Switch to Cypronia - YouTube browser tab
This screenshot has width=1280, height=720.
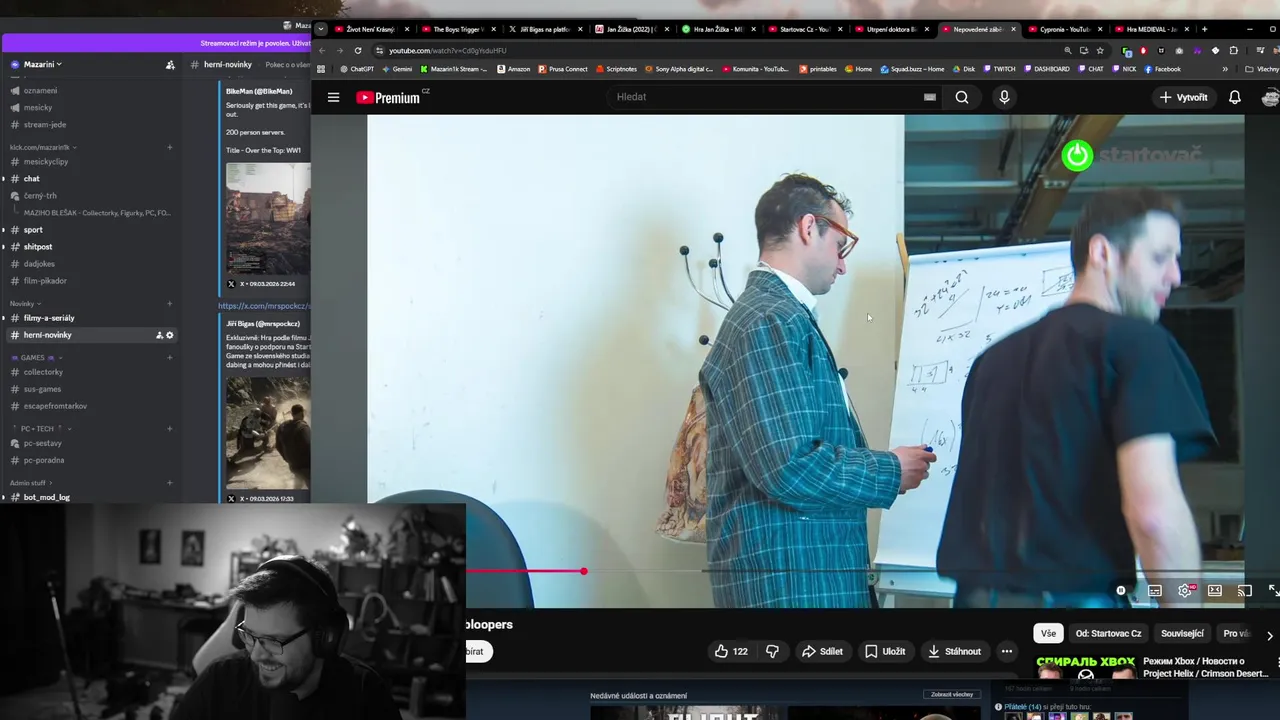click(x=1066, y=29)
